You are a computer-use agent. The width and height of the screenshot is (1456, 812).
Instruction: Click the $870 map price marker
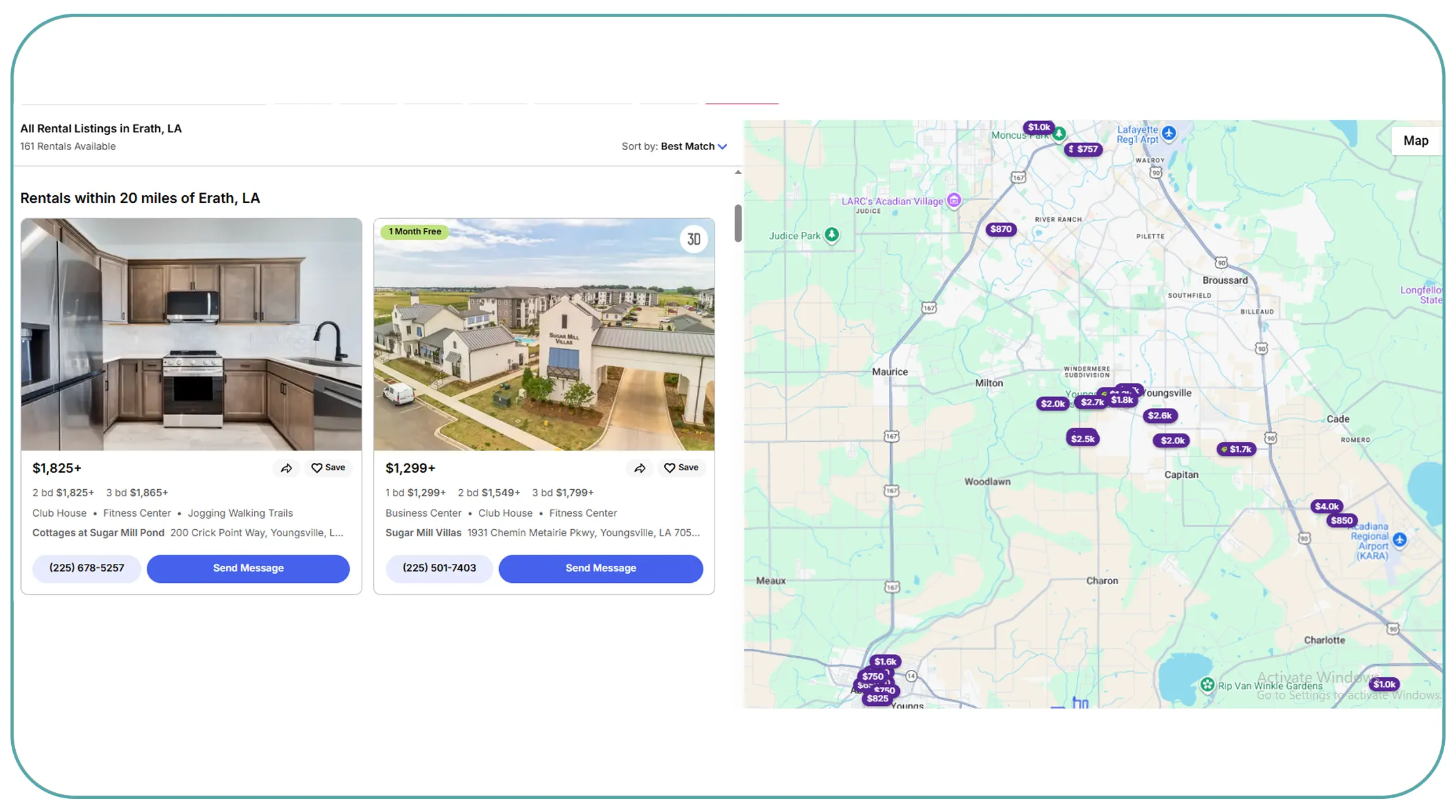point(1001,229)
